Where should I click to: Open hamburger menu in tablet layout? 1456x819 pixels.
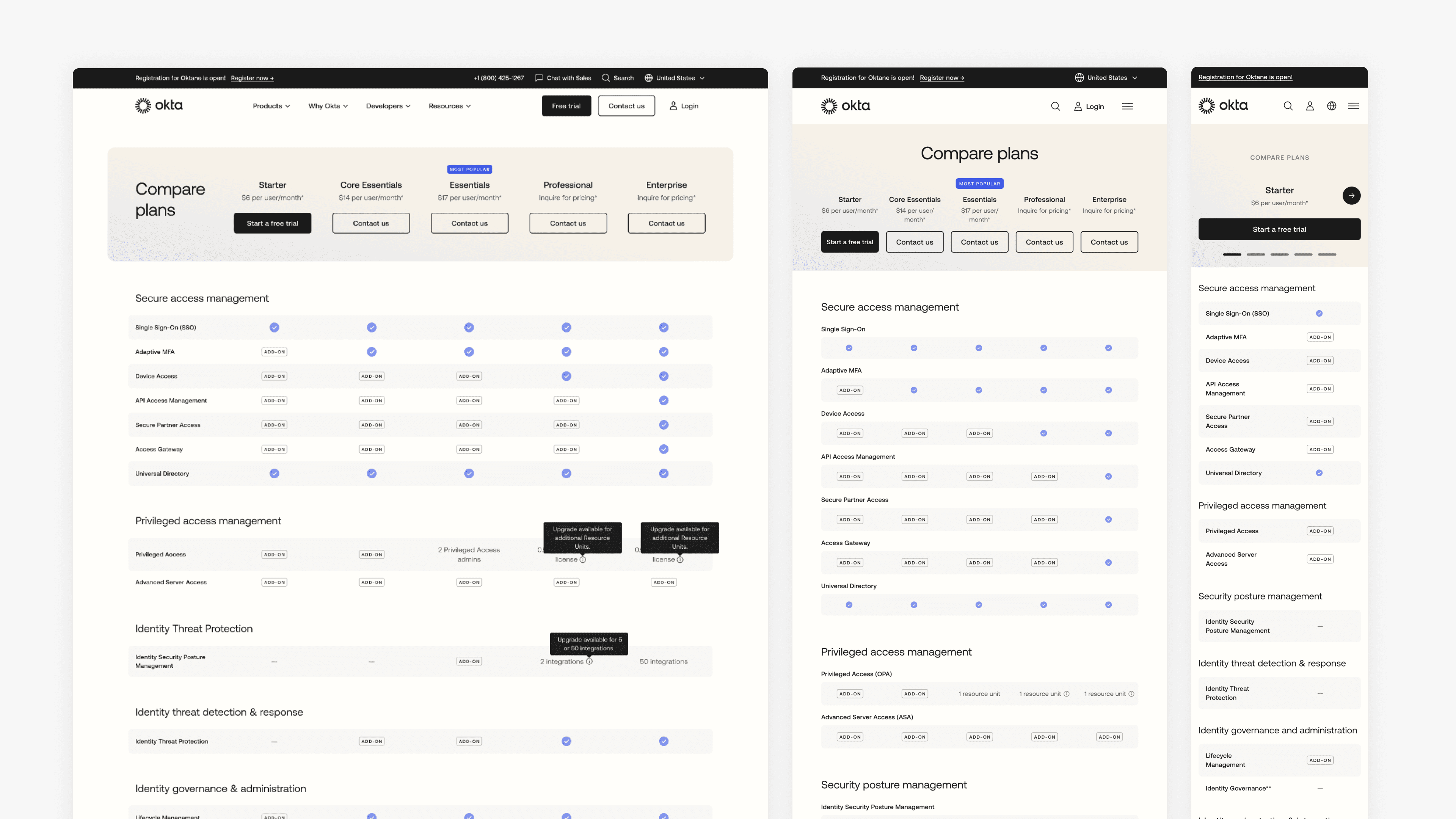click(1127, 106)
